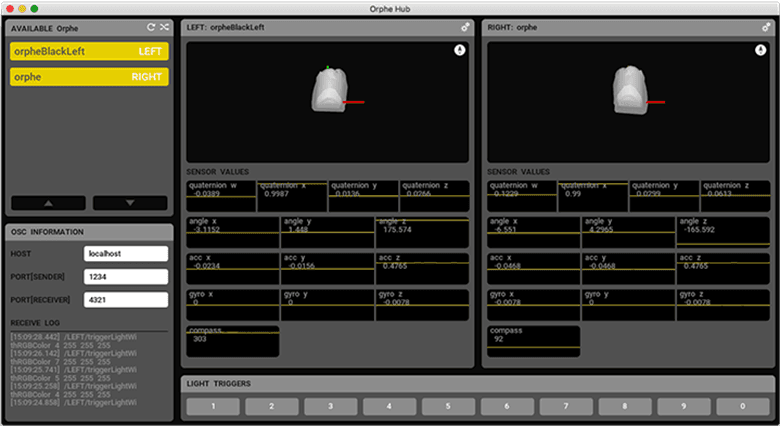
Task: Click the LEFT acc z graph
Action: (x=422, y=269)
